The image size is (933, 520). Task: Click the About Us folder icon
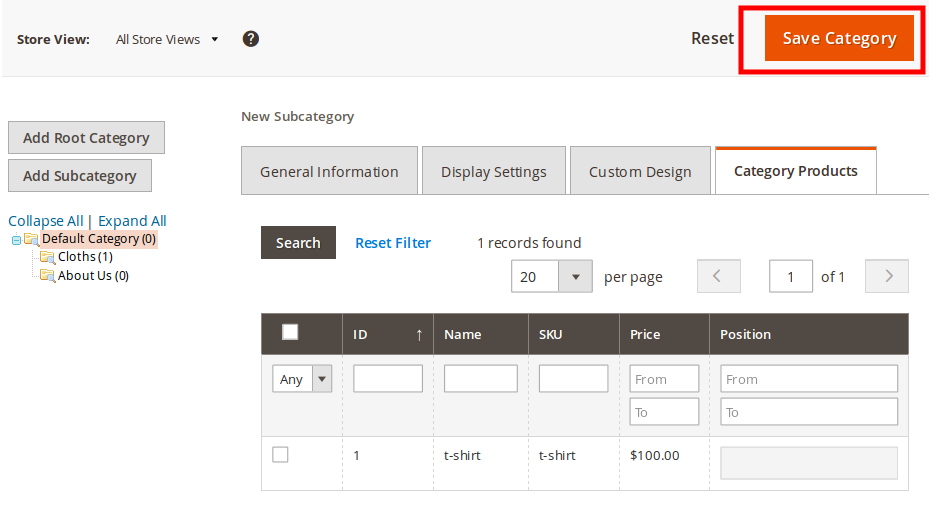click(x=47, y=276)
